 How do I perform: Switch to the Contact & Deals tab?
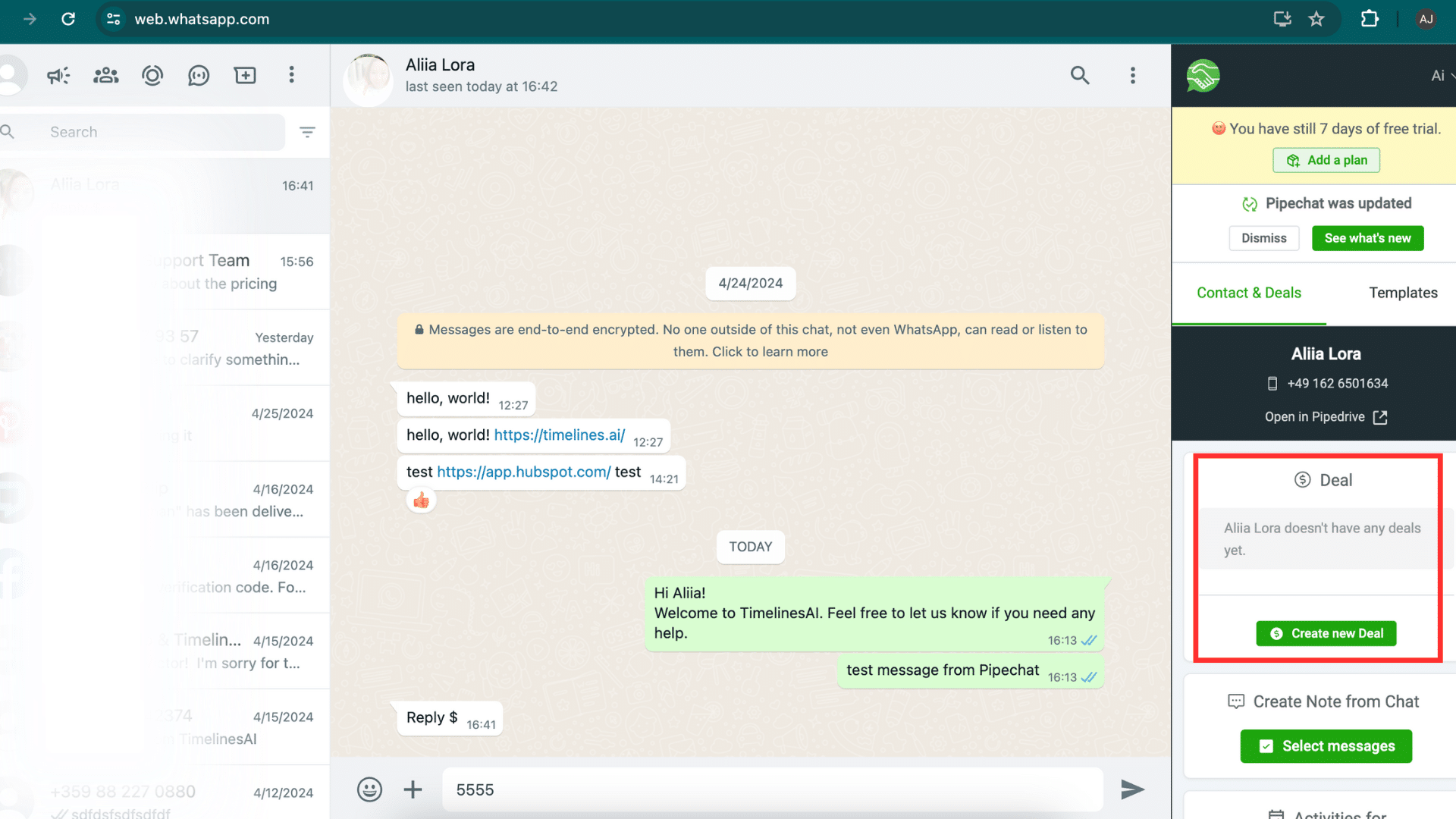click(1248, 293)
